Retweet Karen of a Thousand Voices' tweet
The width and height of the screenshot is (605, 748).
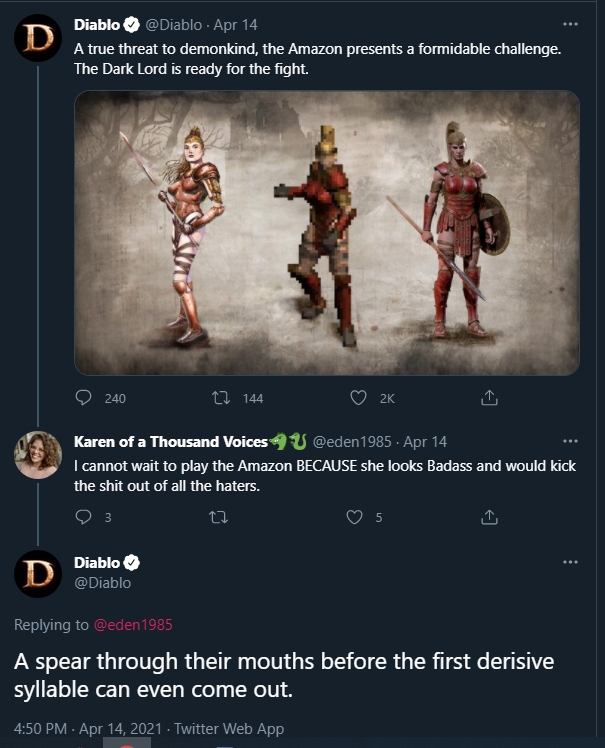216,517
